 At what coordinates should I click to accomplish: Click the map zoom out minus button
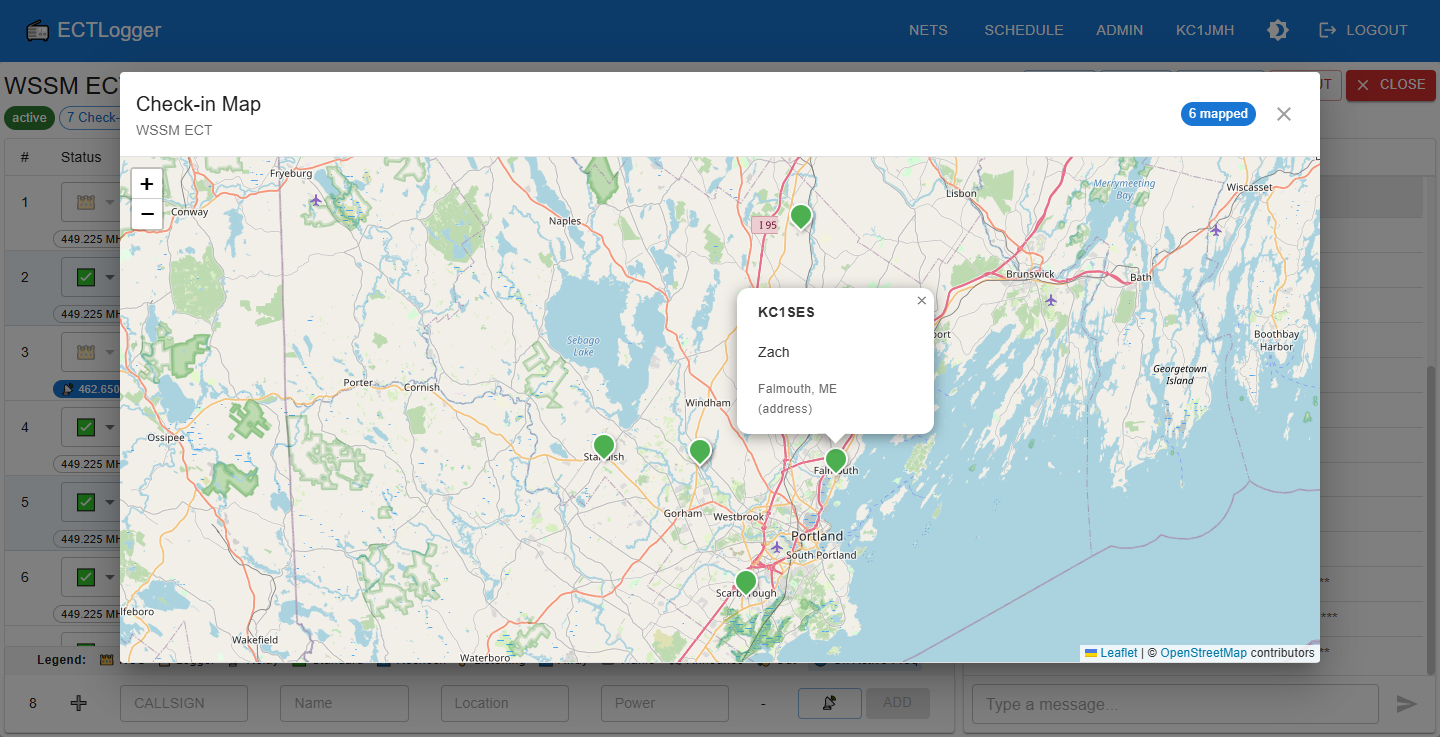(x=147, y=214)
